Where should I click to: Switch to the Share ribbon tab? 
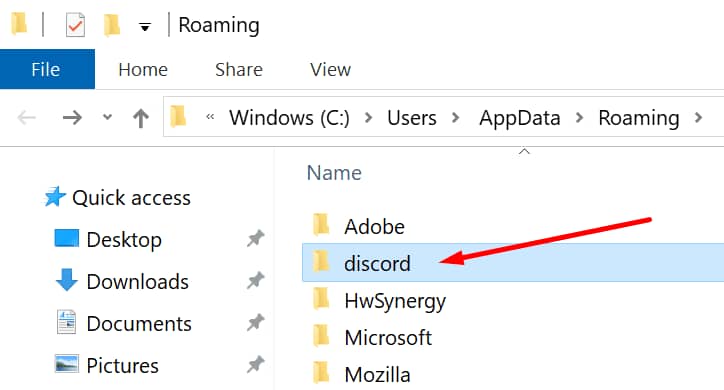point(239,70)
